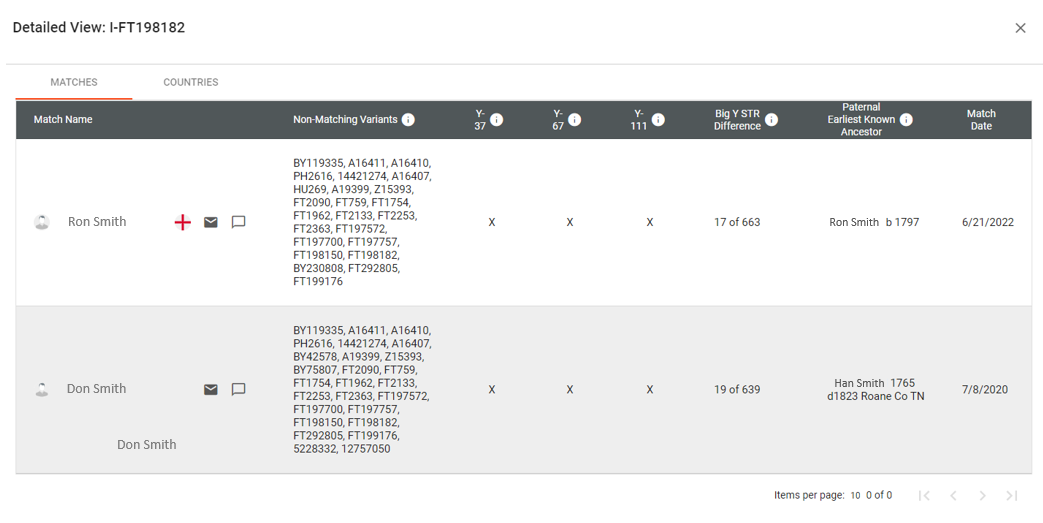Click Ron Smith's profile avatar
Viewport: 1043px width, 523px height.
pyautogui.click(x=42, y=222)
